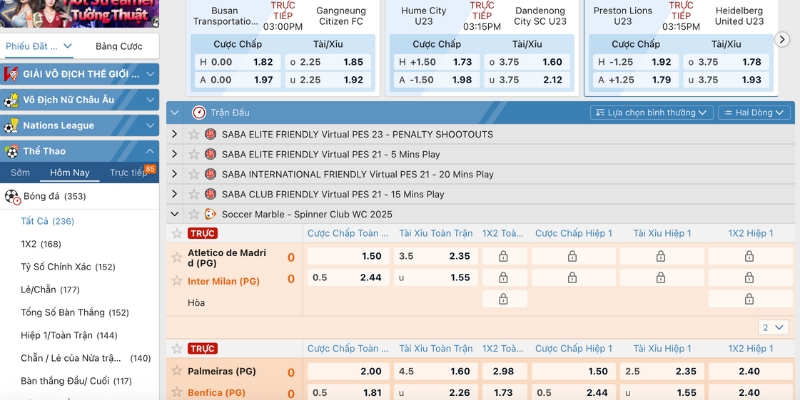Expand Vô Địch Nữ Châu Âu menu

[80, 100]
